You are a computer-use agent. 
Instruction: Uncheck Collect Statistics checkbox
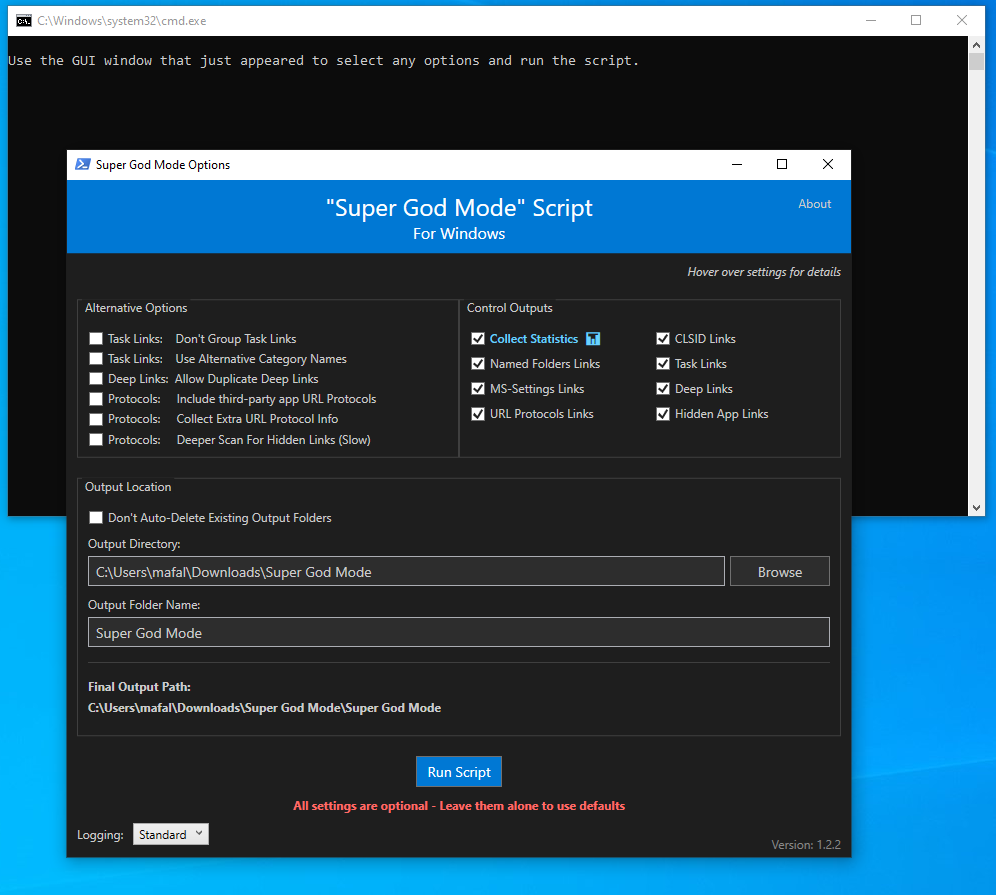[478, 339]
